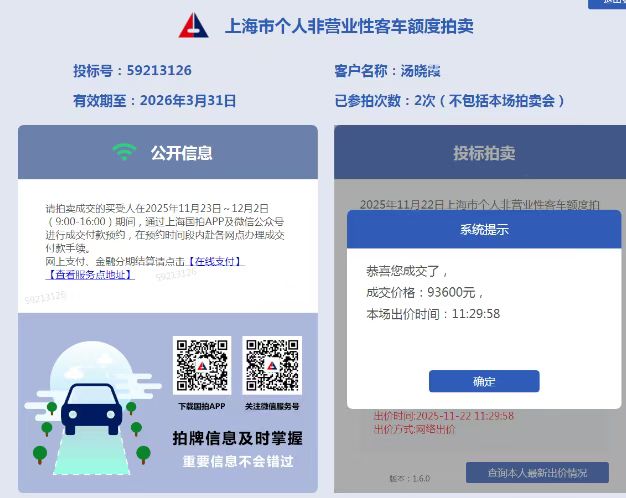626x498 pixels.
Task: Click the 下载国拍APP QR code
Action: pos(202,365)
